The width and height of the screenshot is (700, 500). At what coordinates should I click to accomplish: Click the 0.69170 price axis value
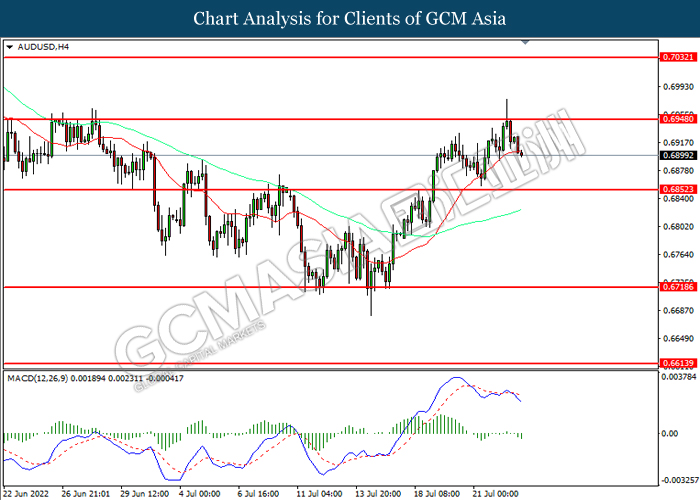[x=679, y=143]
